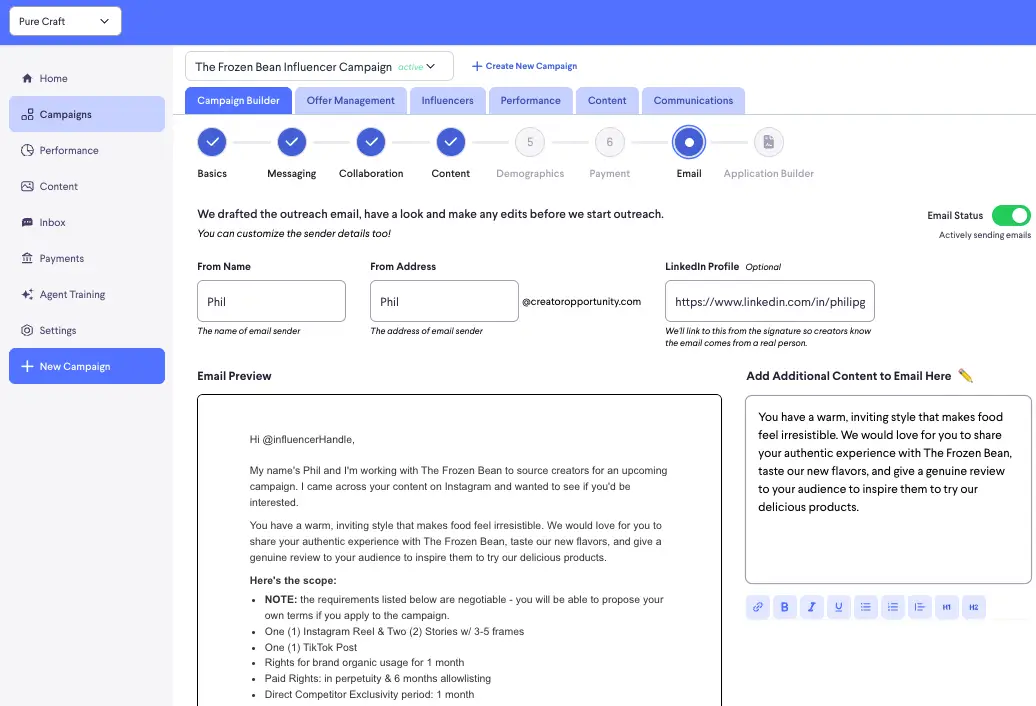Toggle italic formatting in the editor
1036x706 pixels.
pos(812,607)
